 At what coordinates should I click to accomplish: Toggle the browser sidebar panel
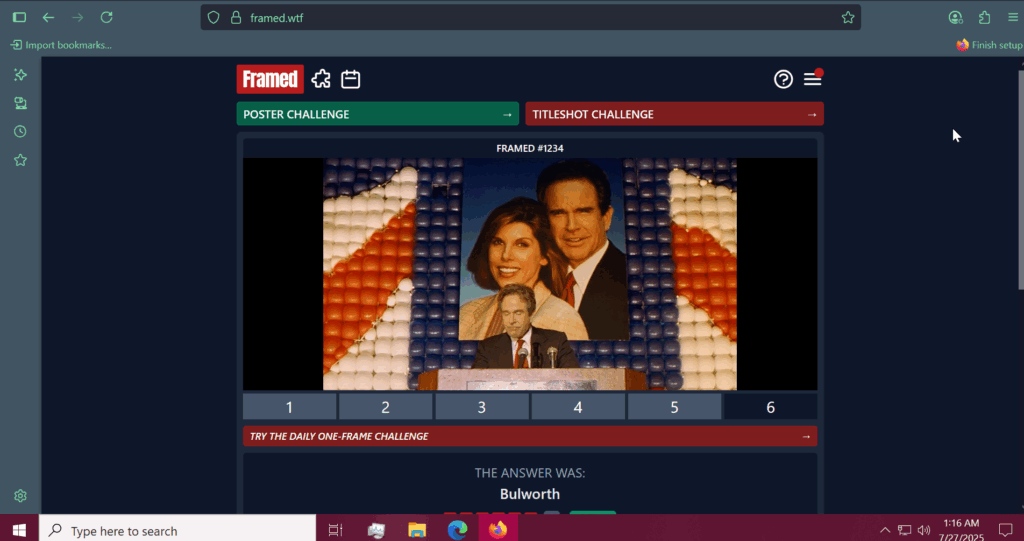click(x=19, y=17)
